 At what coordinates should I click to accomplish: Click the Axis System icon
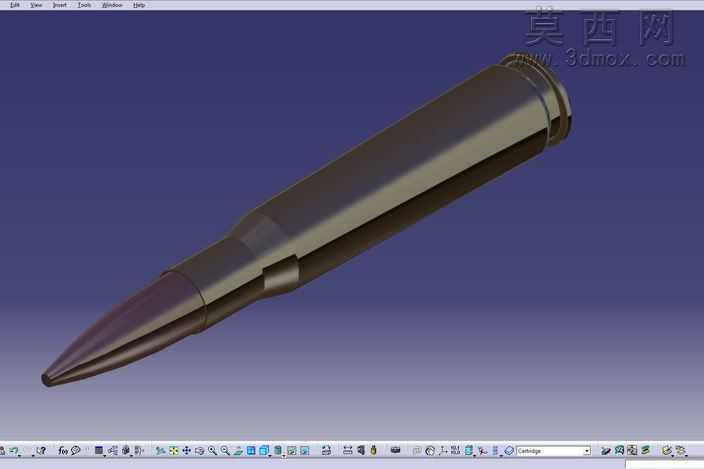(443, 450)
